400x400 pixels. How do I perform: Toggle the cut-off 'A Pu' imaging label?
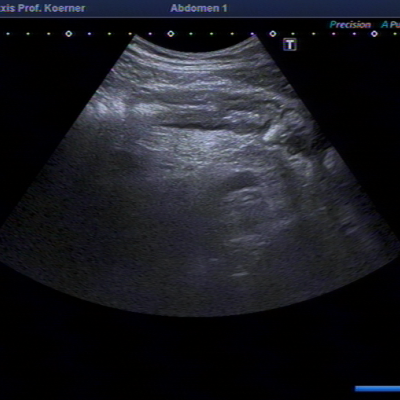point(390,25)
